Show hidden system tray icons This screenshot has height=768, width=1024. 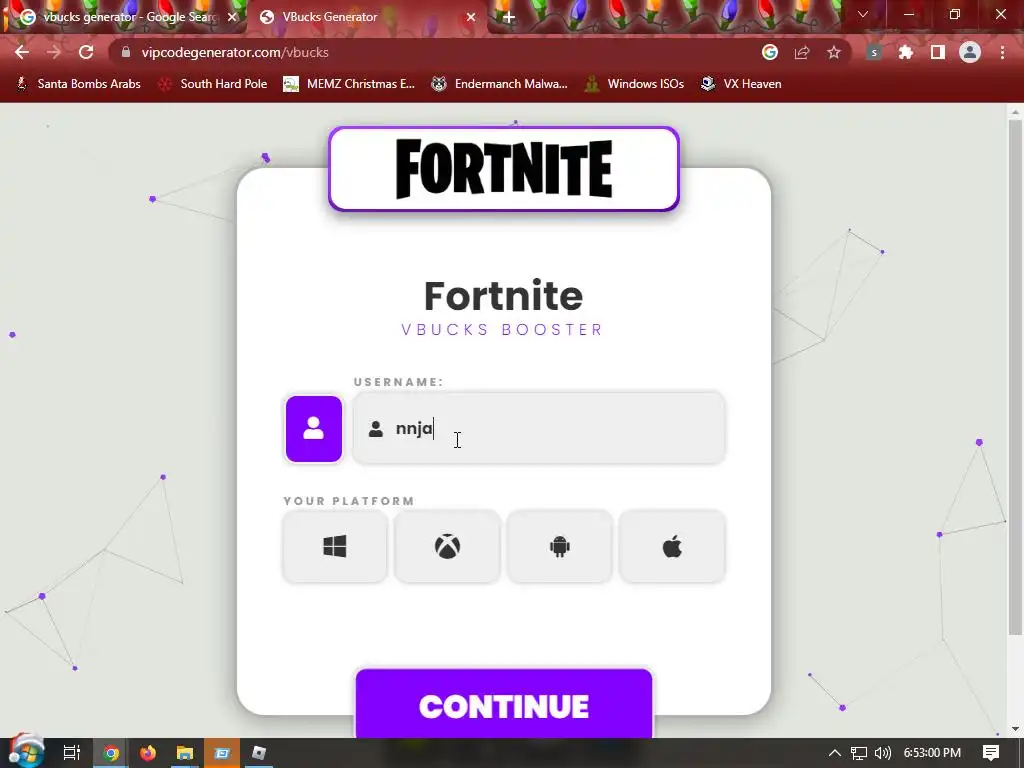[835, 753]
